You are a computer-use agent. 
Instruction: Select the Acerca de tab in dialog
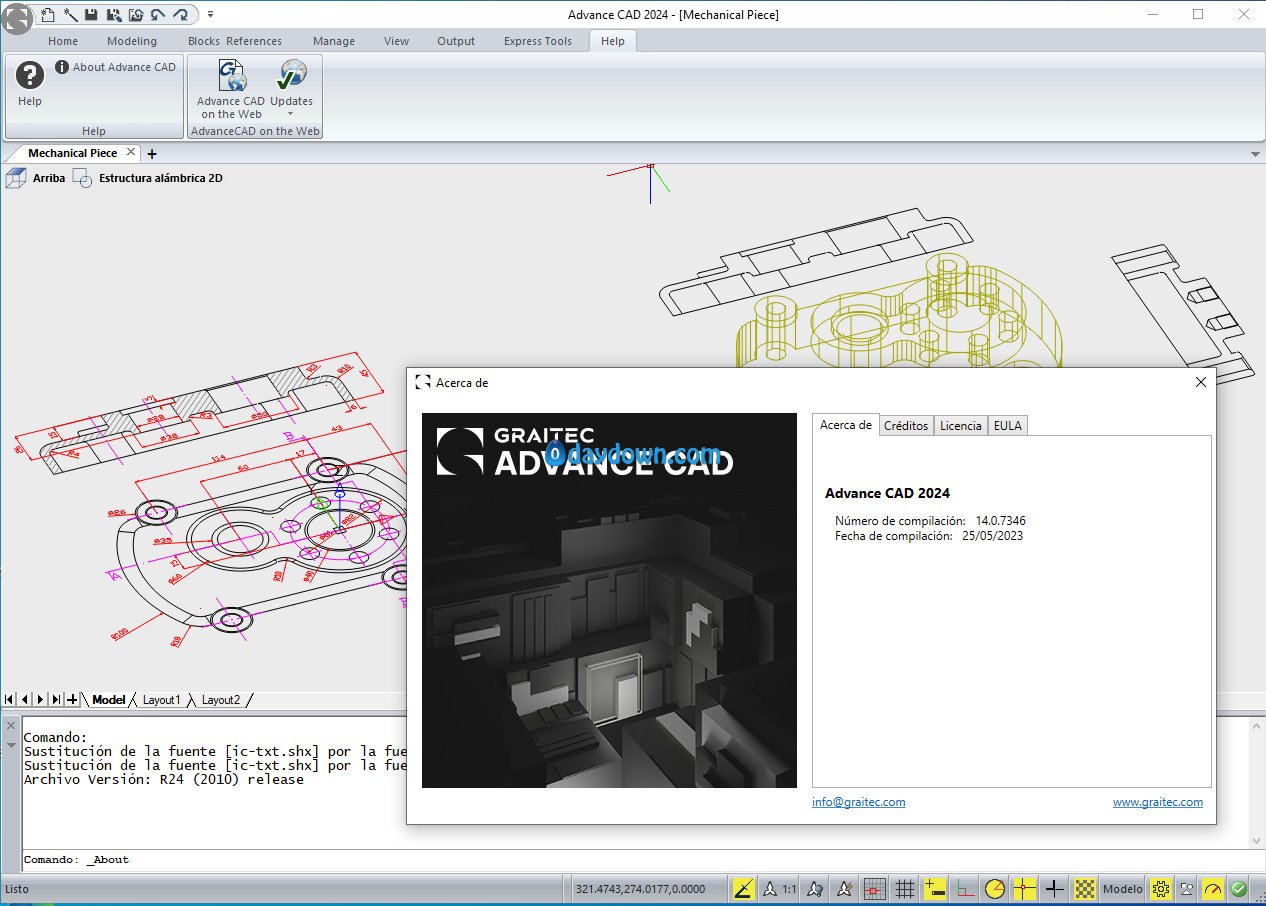[846, 425]
